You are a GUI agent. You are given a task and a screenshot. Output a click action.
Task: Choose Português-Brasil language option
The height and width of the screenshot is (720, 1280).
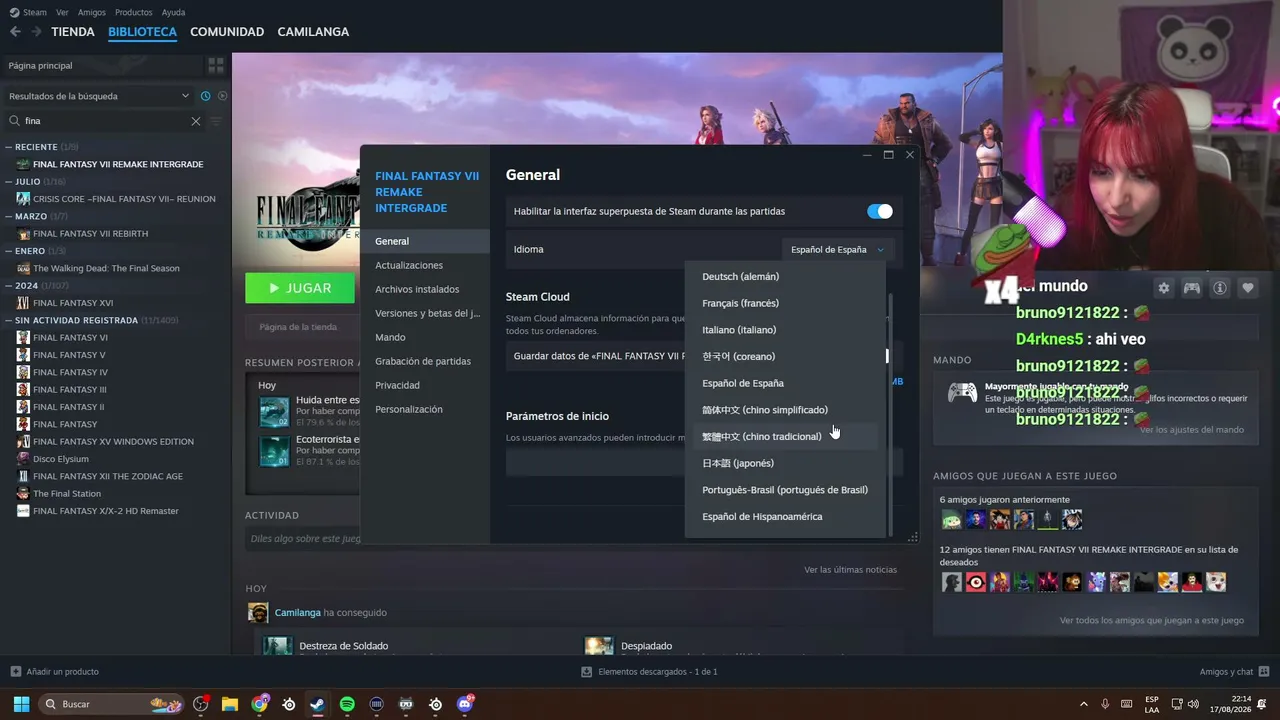(785, 490)
